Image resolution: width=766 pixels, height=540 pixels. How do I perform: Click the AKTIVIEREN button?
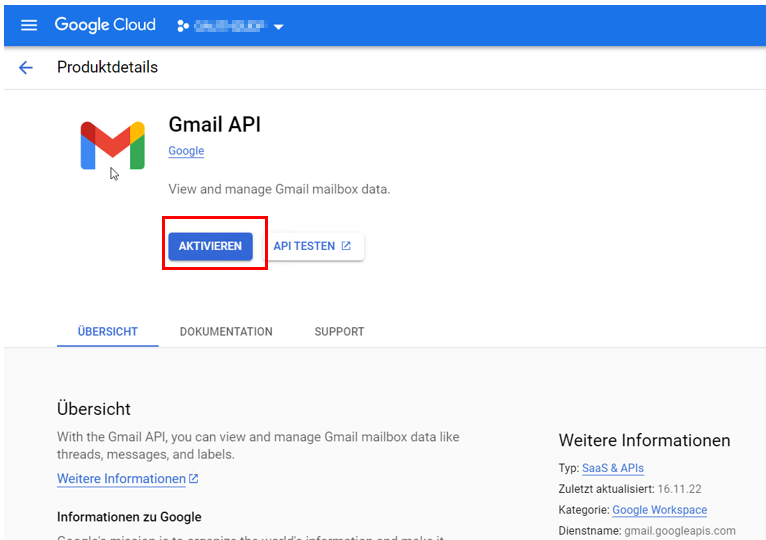tap(211, 246)
